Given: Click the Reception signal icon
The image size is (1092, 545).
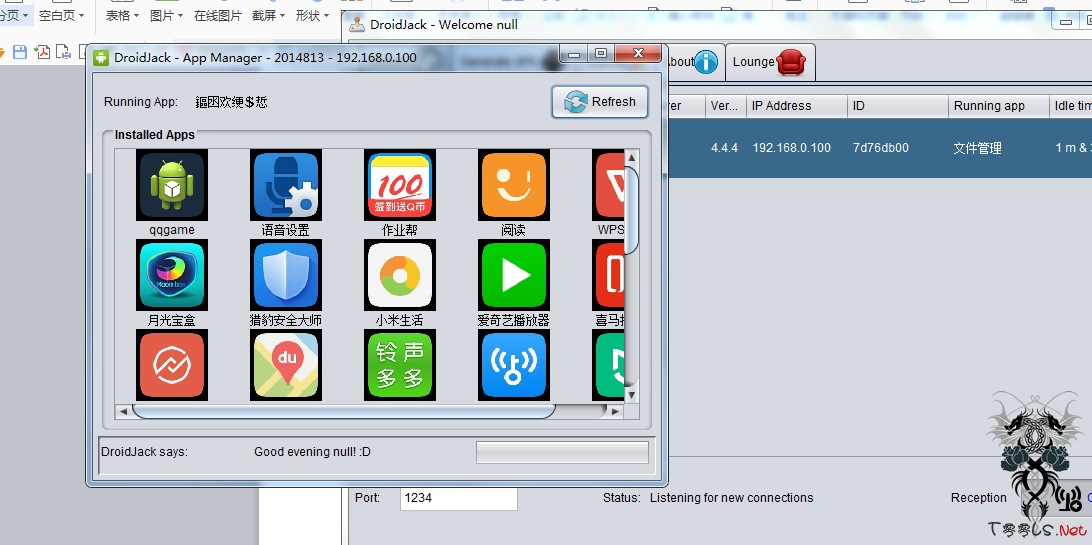Looking at the screenshot, I should coord(1066,498).
